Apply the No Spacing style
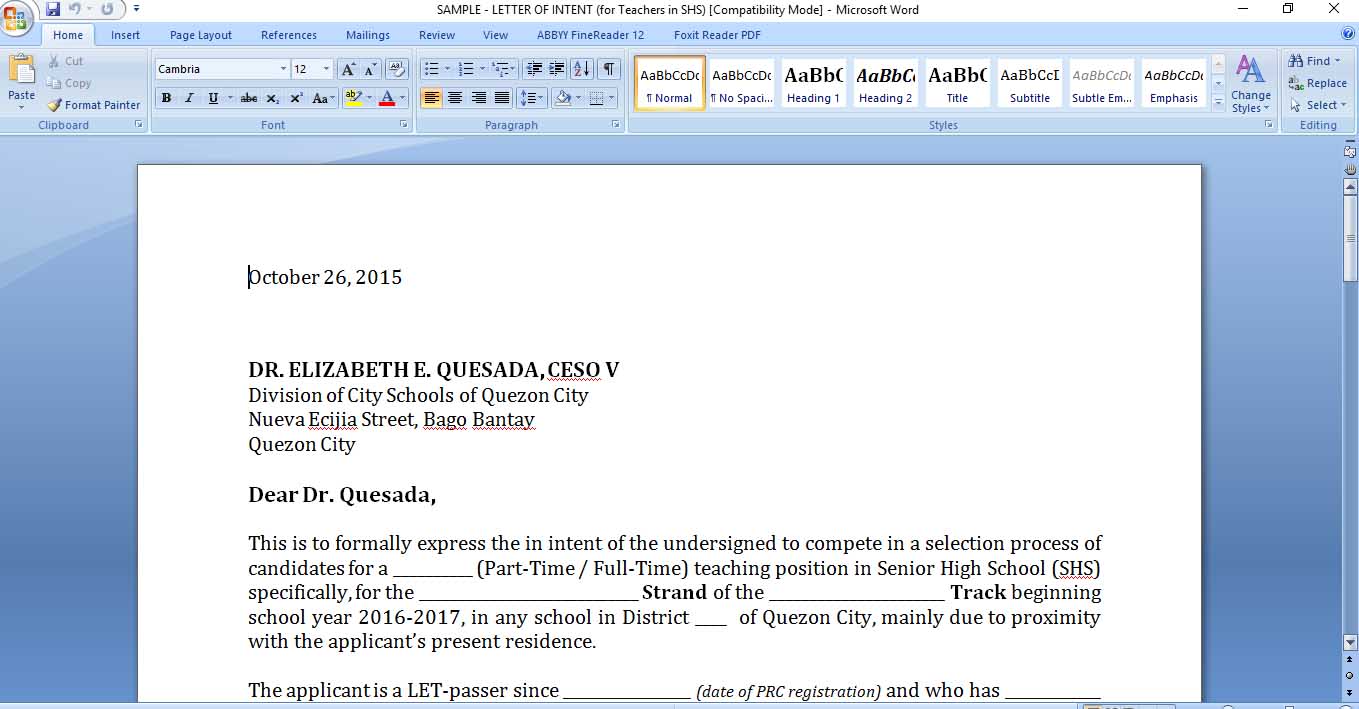 (741, 83)
